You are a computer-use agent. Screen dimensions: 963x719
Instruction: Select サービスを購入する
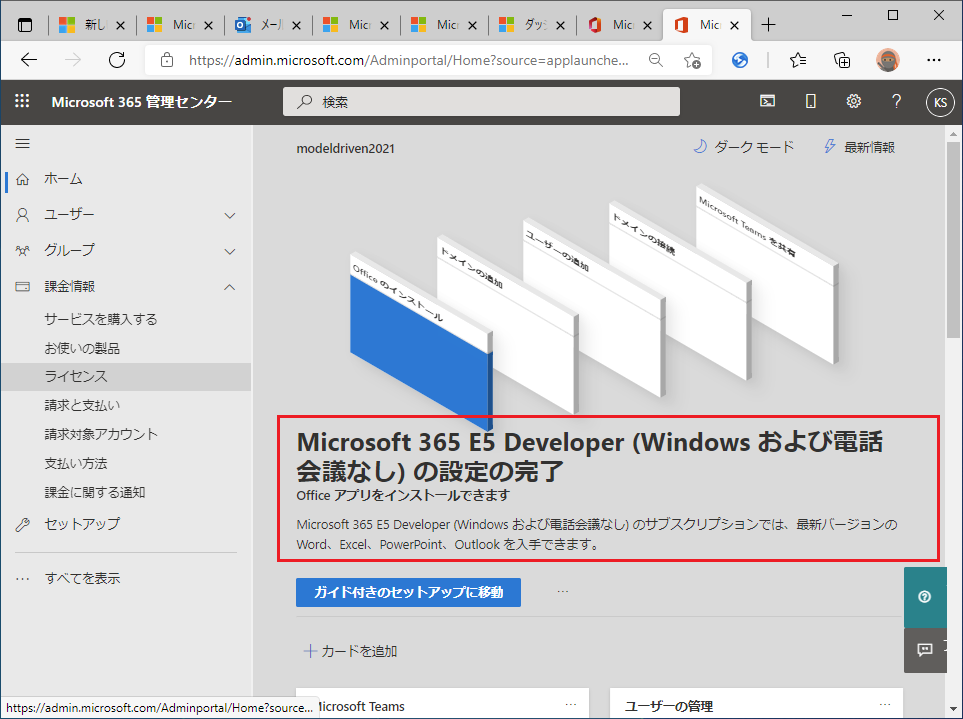(101, 319)
